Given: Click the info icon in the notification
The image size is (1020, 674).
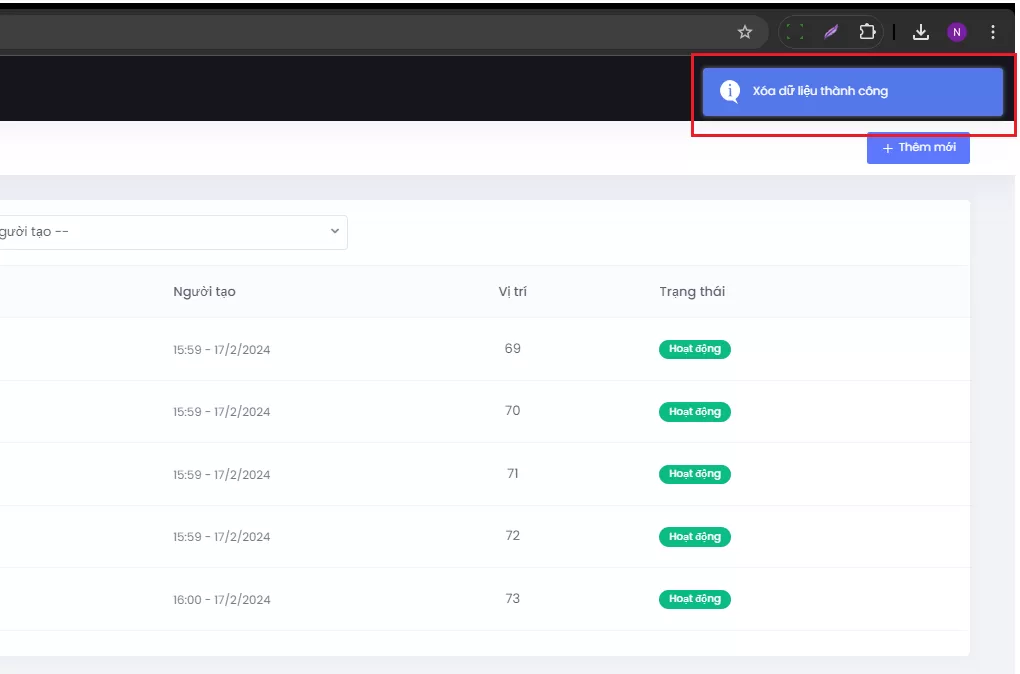Looking at the screenshot, I should pos(730,91).
